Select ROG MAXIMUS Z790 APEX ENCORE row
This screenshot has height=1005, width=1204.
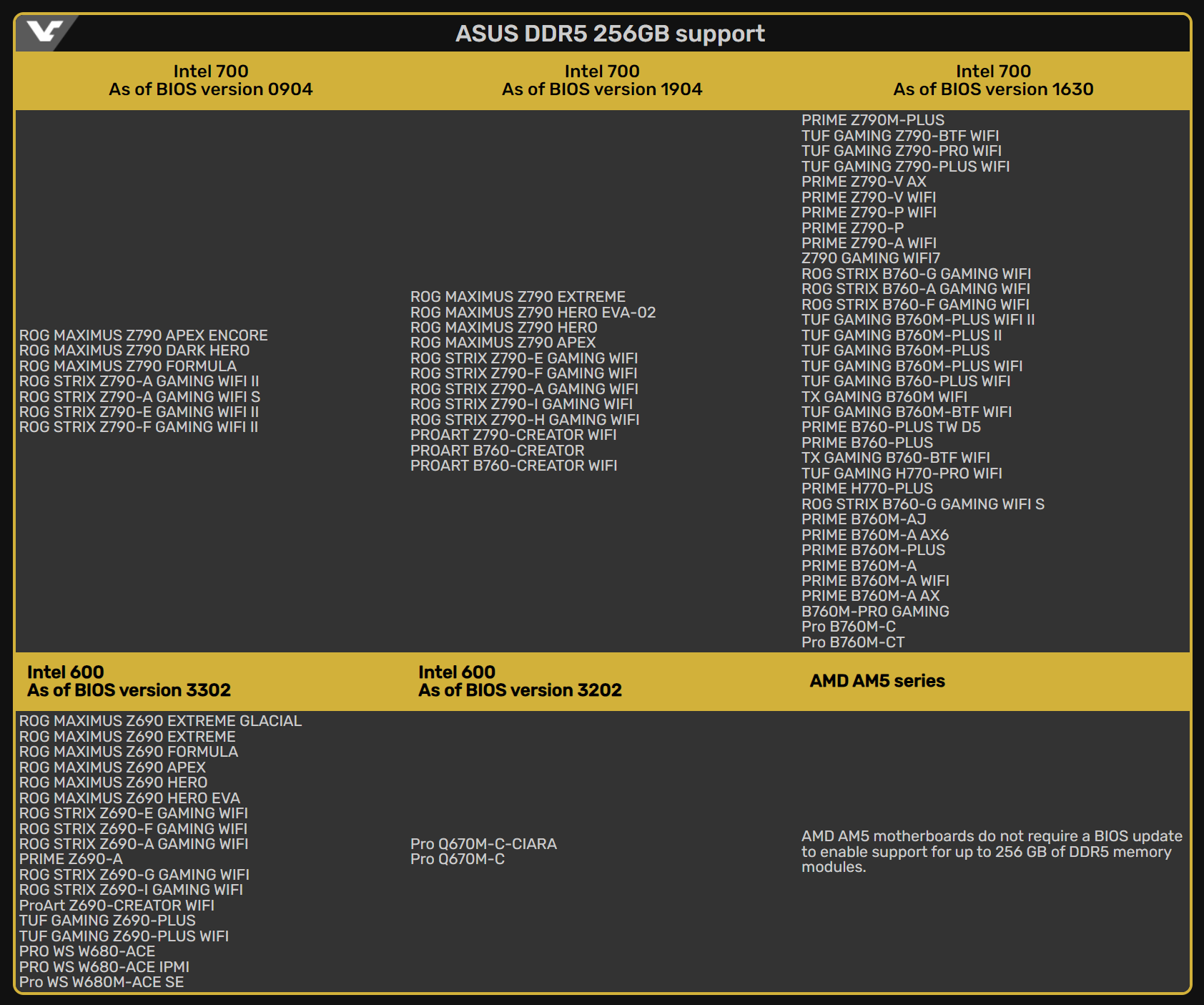click(x=144, y=335)
